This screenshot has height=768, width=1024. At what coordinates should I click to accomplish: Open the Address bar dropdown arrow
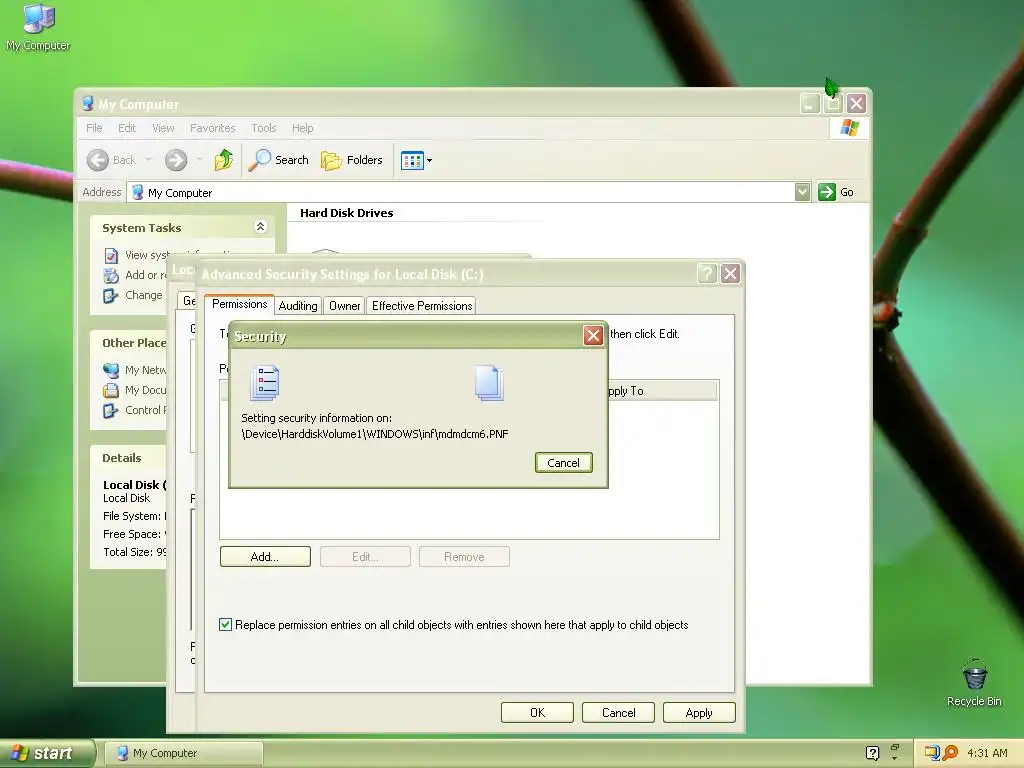(x=803, y=192)
